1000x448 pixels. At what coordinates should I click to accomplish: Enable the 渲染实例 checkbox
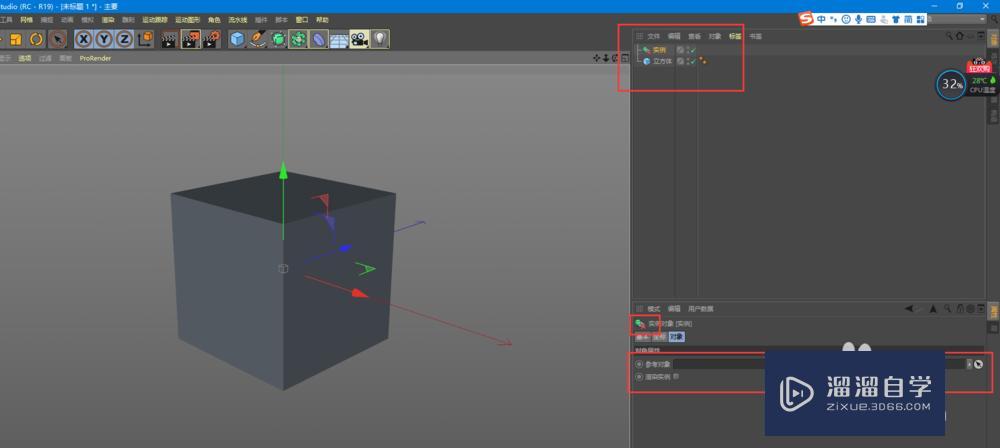(677, 377)
